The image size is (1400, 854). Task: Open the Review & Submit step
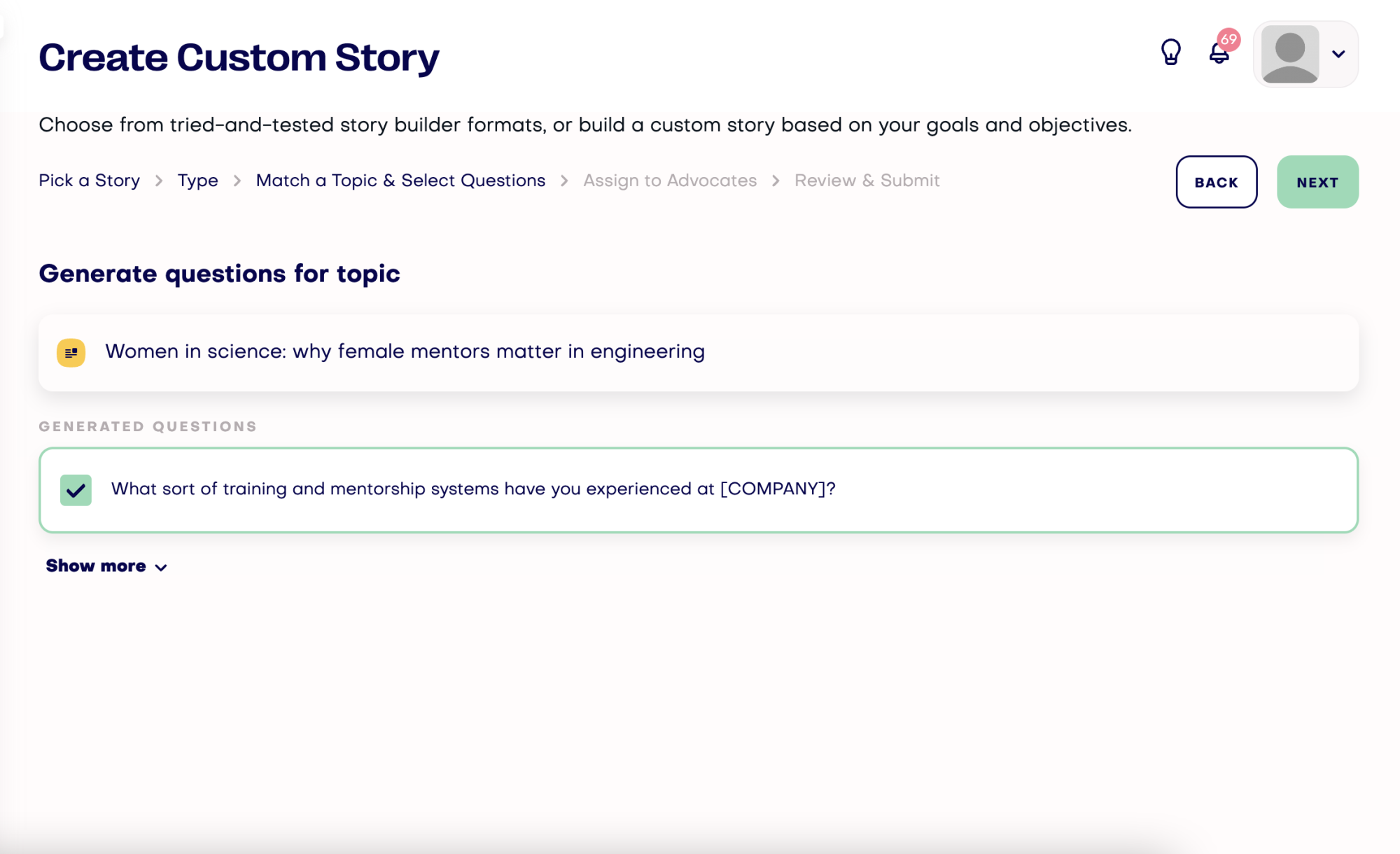coord(867,181)
